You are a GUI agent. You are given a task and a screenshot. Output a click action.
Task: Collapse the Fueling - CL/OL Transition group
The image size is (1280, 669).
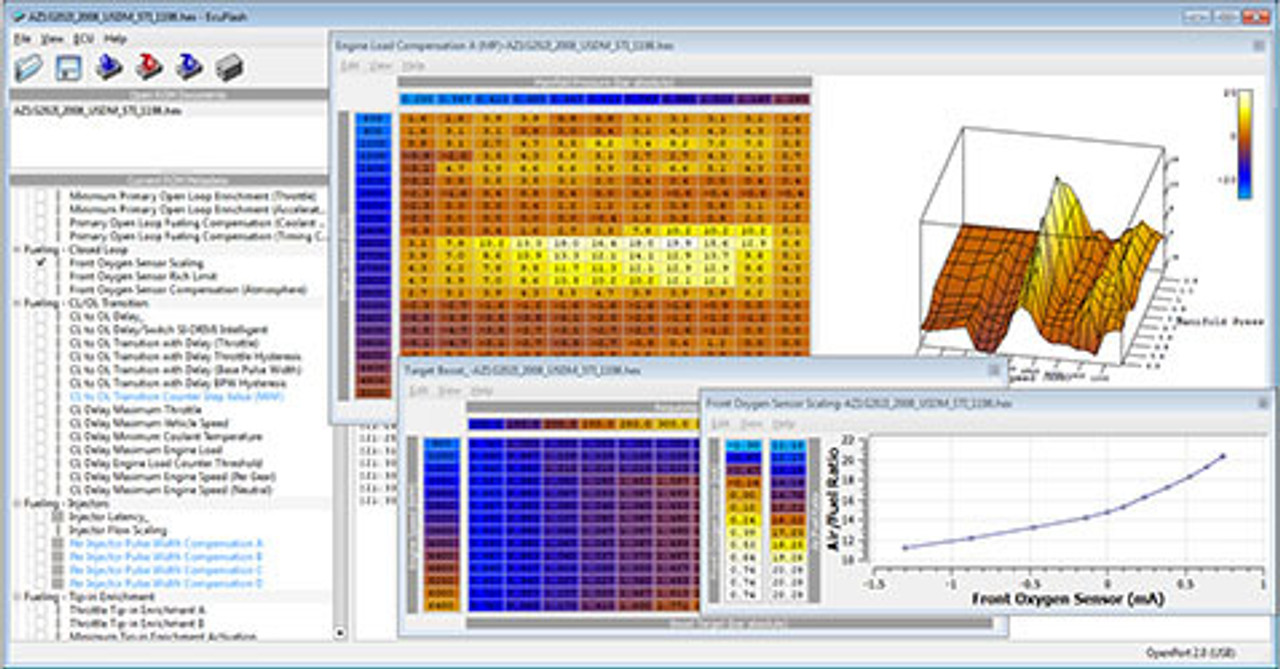(x=16, y=302)
